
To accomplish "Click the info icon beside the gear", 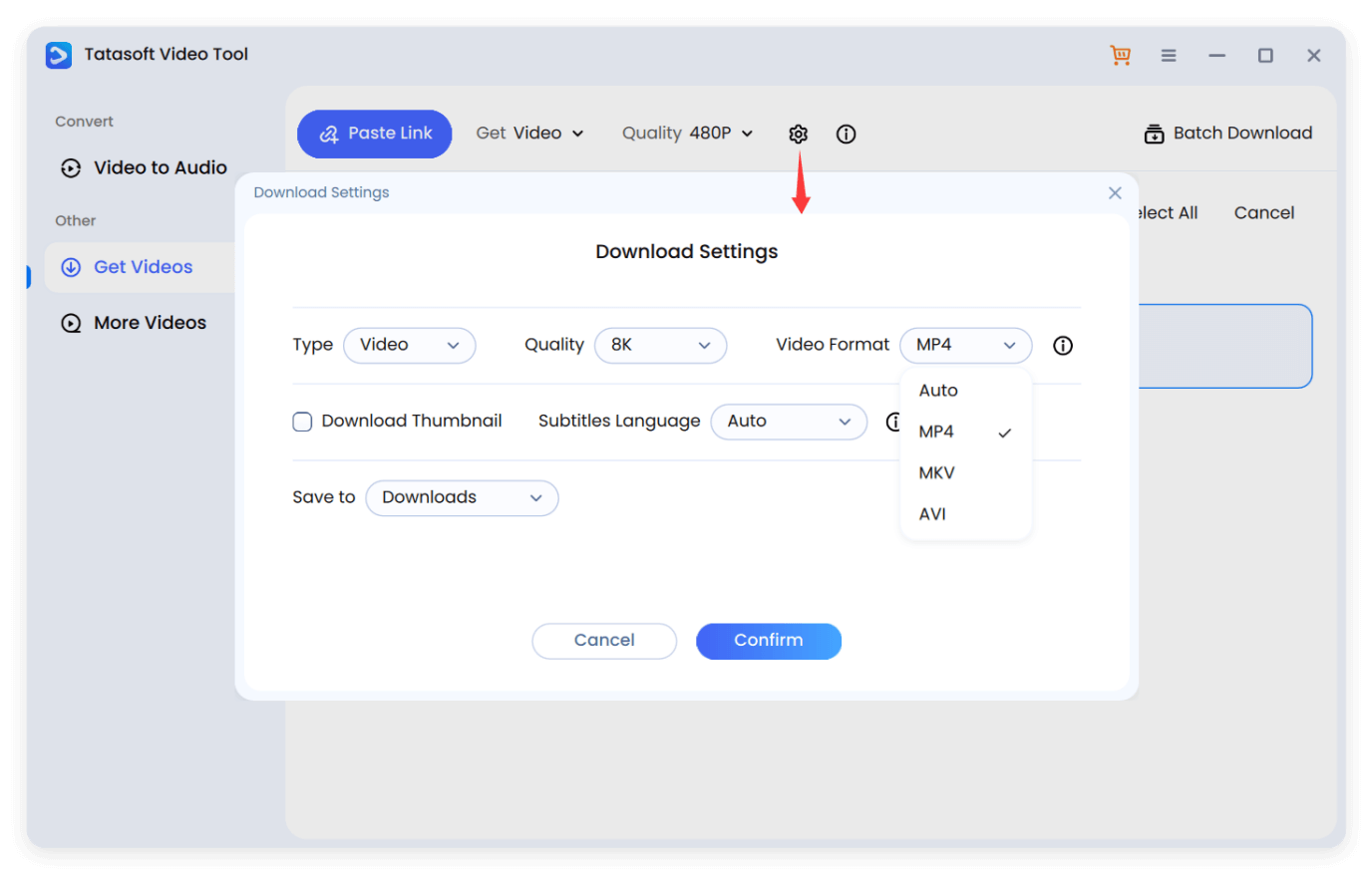I will pyautogui.click(x=846, y=134).
